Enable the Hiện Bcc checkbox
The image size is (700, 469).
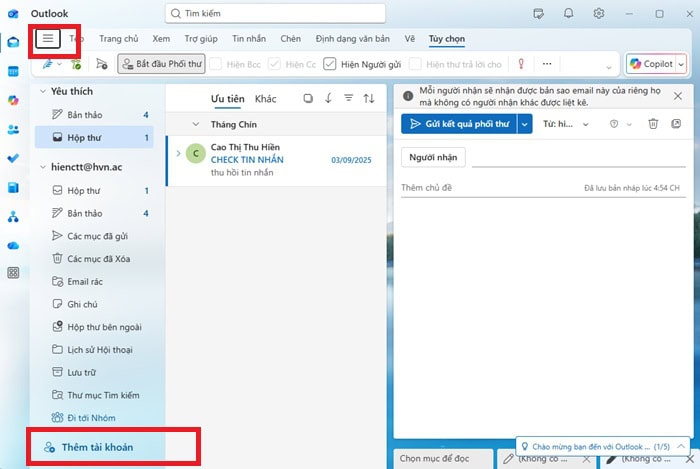tap(216, 64)
